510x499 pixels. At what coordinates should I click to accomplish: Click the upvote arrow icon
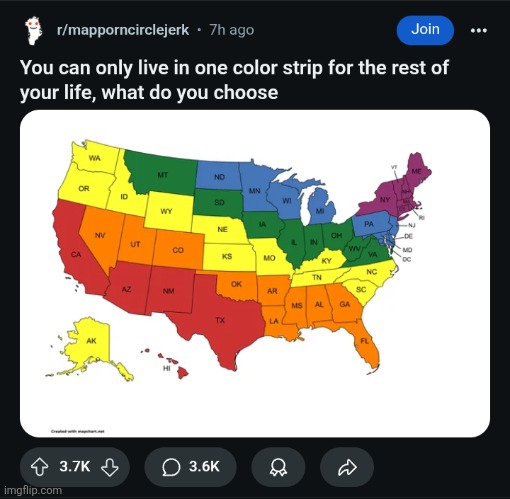pos(40,467)
